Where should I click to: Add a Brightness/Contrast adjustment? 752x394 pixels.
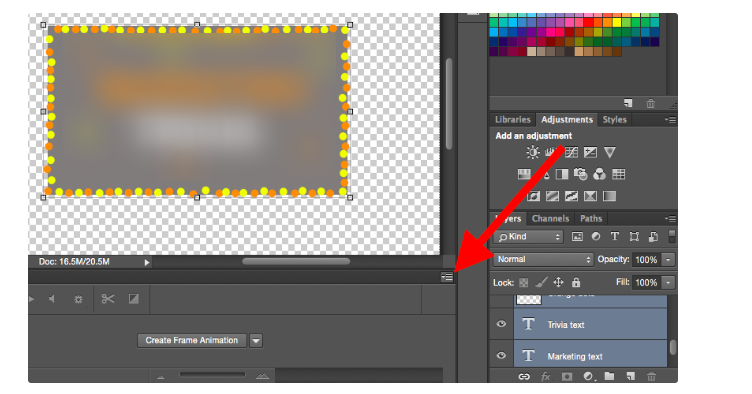pyautogui.click(x=532, y=152)
